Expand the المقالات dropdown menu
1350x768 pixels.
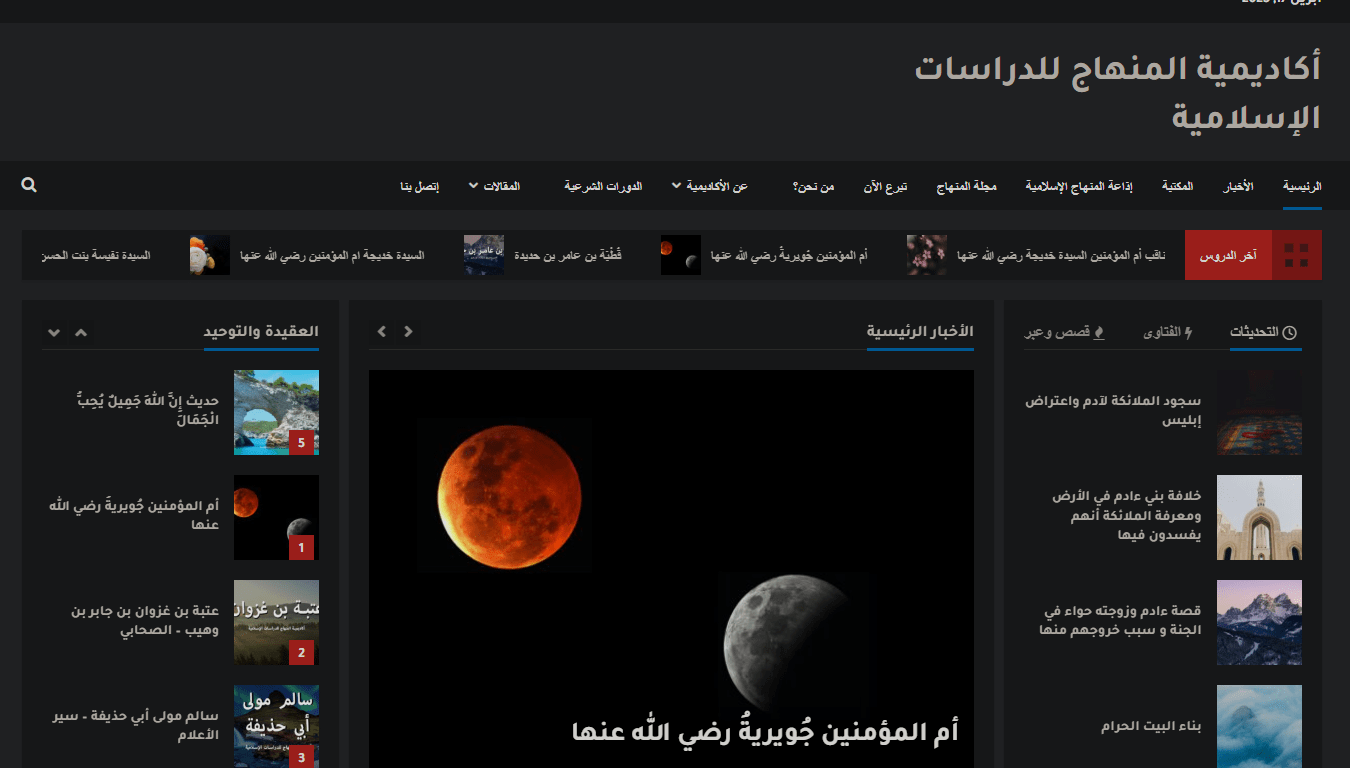501,186
